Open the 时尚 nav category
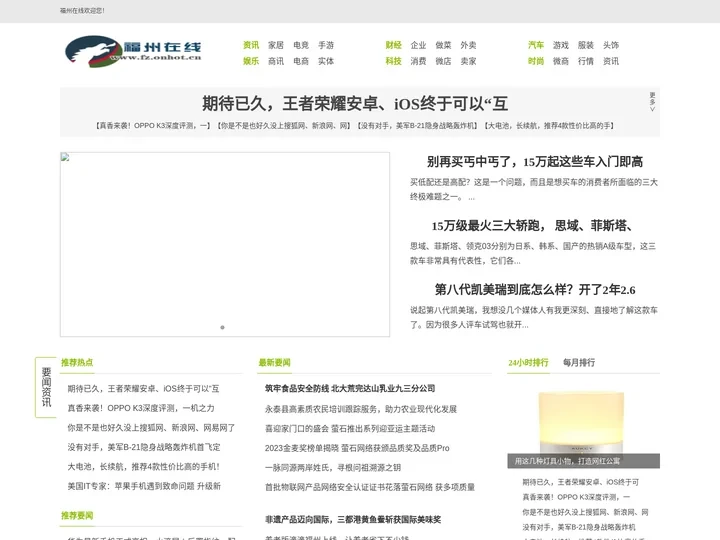The width and height of the screenshot is (720, 540). [x=536, y=61]
